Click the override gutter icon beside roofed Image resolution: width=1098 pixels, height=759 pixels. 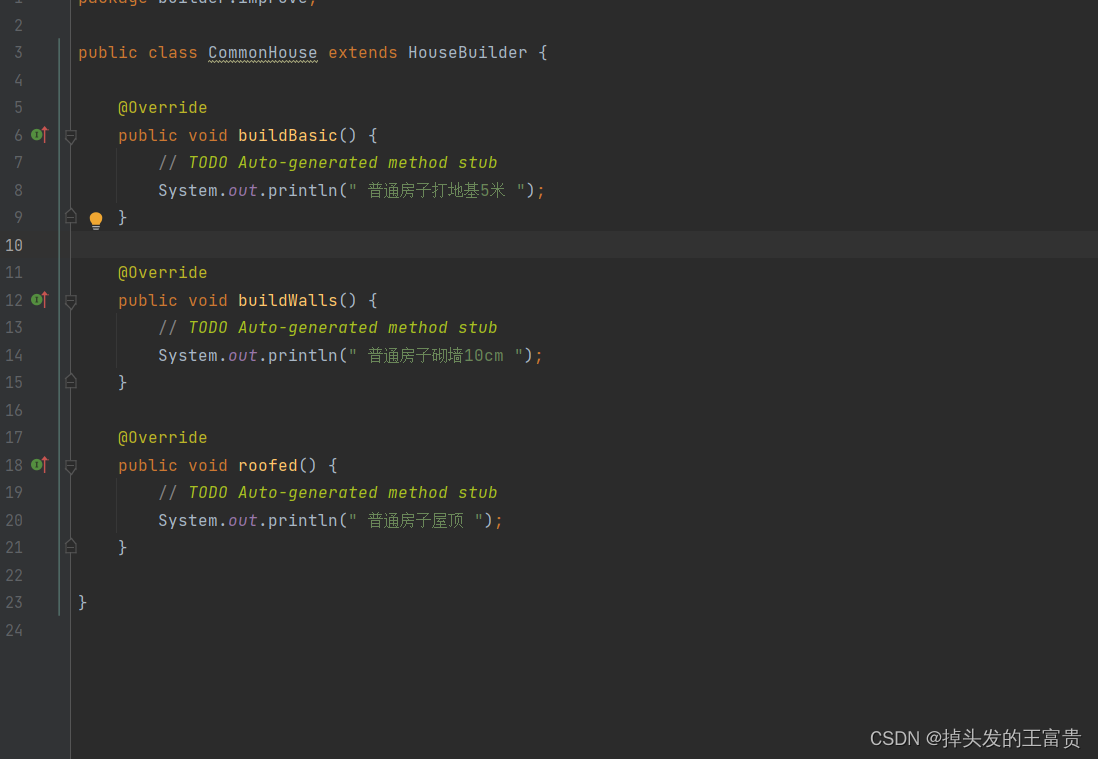point(40,465)
